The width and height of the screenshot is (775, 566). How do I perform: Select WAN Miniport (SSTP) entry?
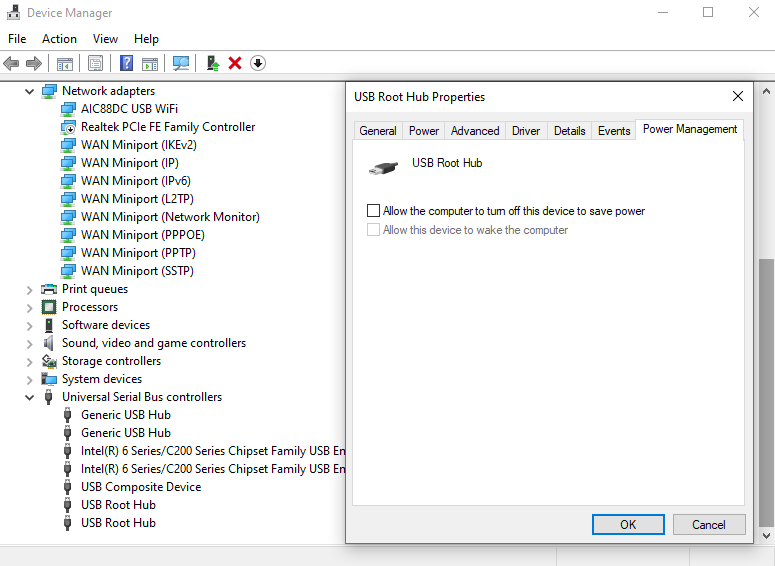(137, 271)
